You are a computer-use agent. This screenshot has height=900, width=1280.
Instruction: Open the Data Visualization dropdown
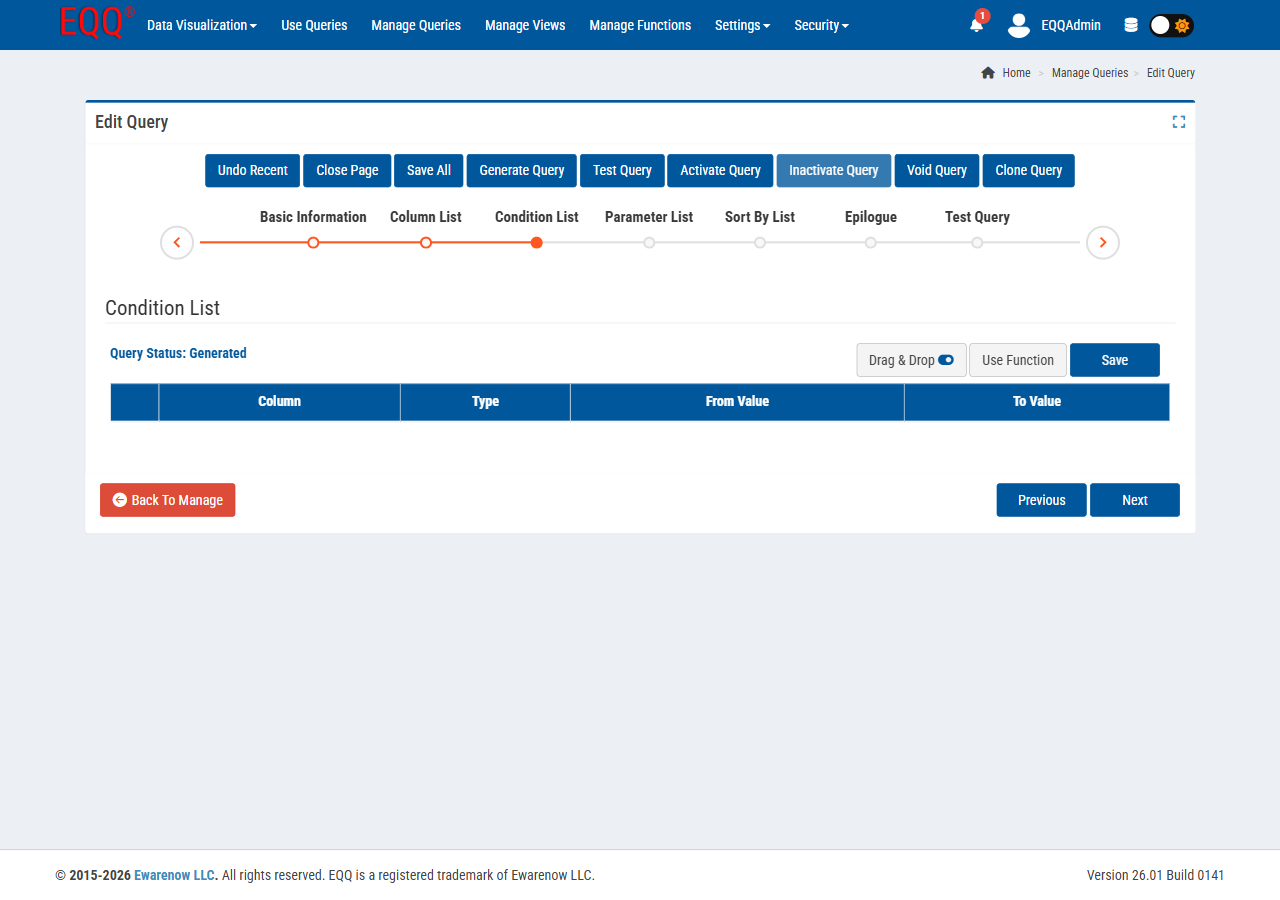click(201, 25)
